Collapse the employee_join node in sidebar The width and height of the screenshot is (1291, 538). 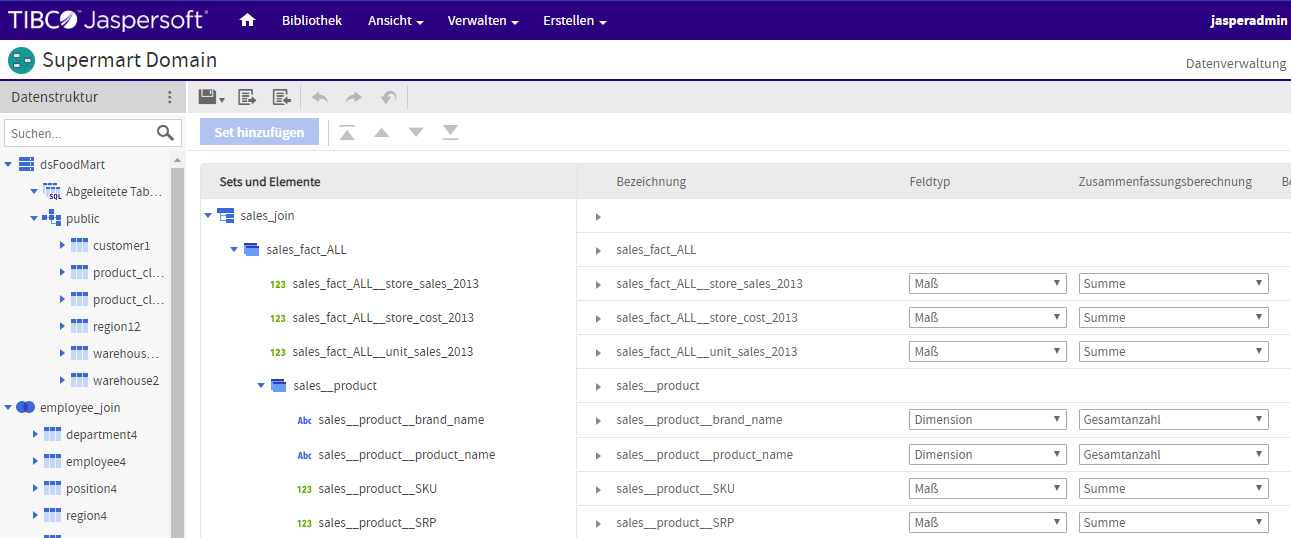click(8, 408)
